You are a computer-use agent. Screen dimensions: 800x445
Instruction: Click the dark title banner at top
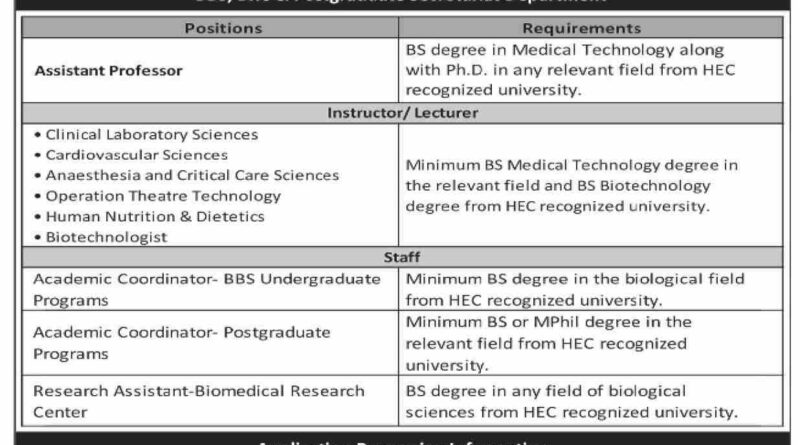(400, 5)
